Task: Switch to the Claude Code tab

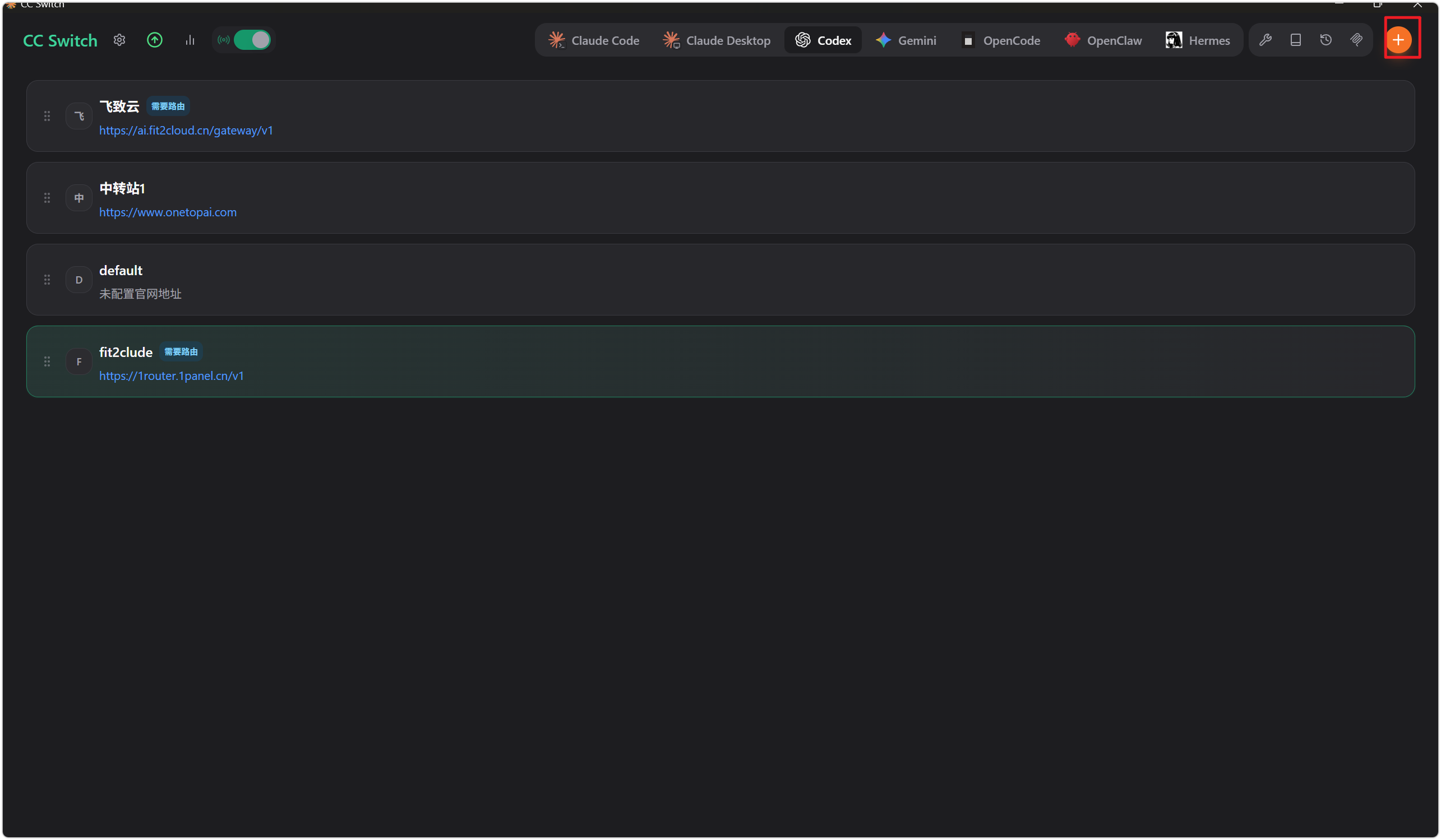Action: (594, 40)
